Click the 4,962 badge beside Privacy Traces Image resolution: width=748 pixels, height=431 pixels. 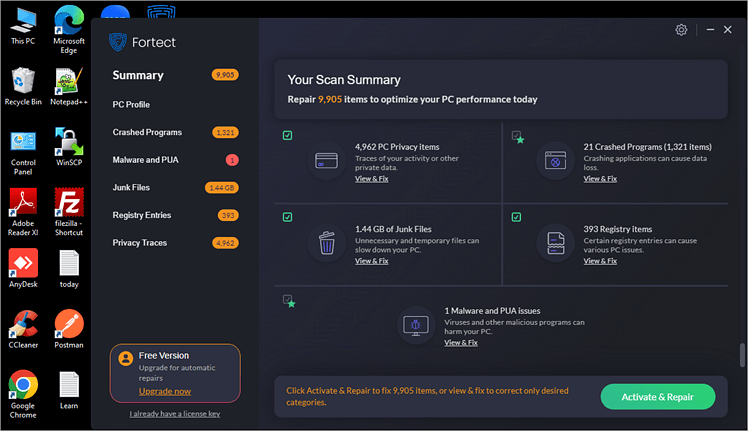tap(225, 243)
